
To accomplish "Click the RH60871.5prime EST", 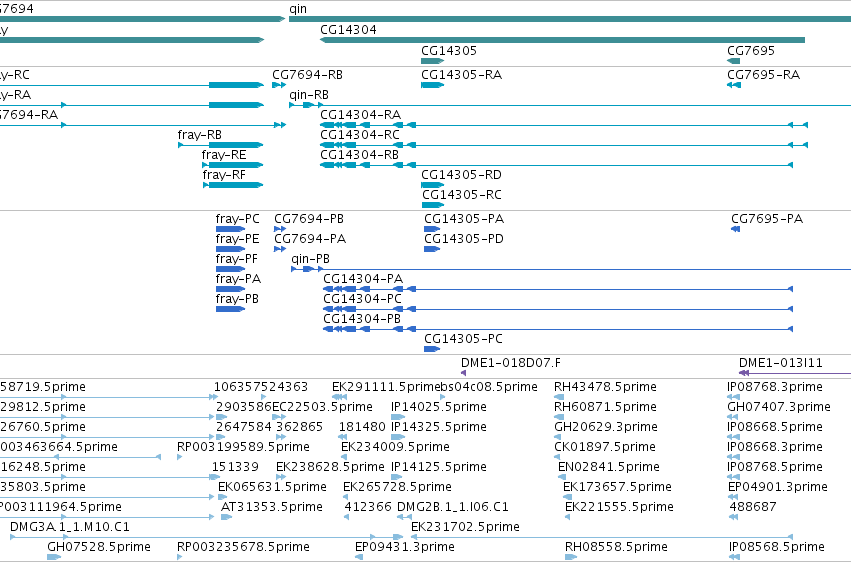I will (x=559, y=417).
